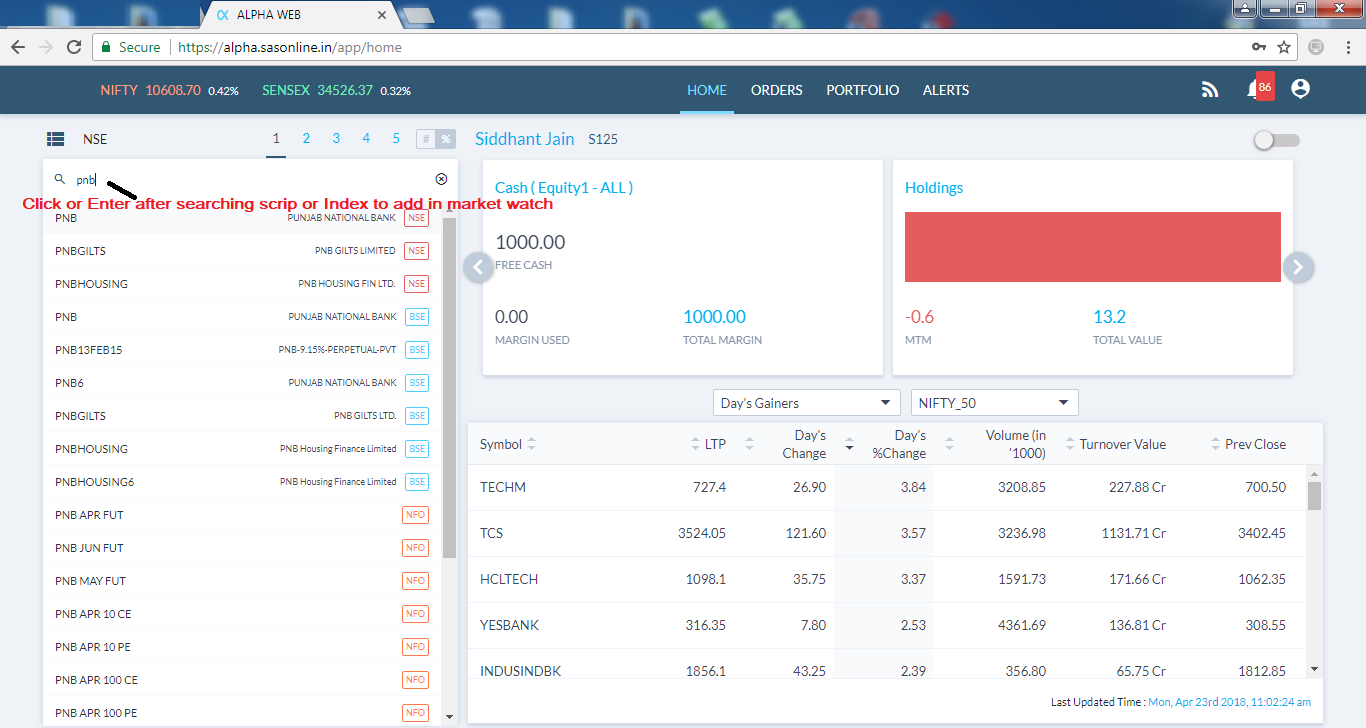Switch market watch to % percentage mode
The image size is (1366, 728).
(x=446, y=139)
